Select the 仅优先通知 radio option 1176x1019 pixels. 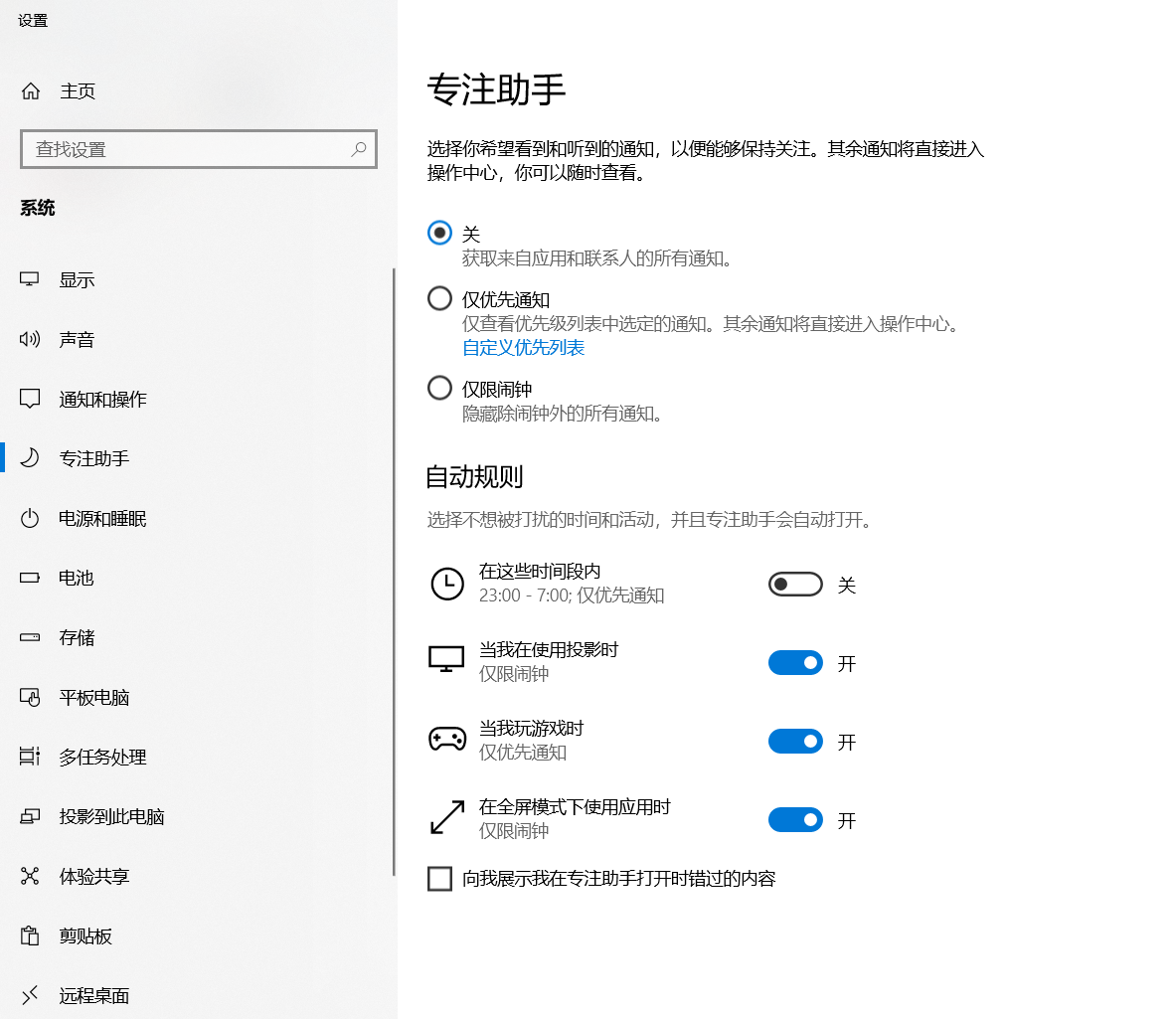coord(439,298)
